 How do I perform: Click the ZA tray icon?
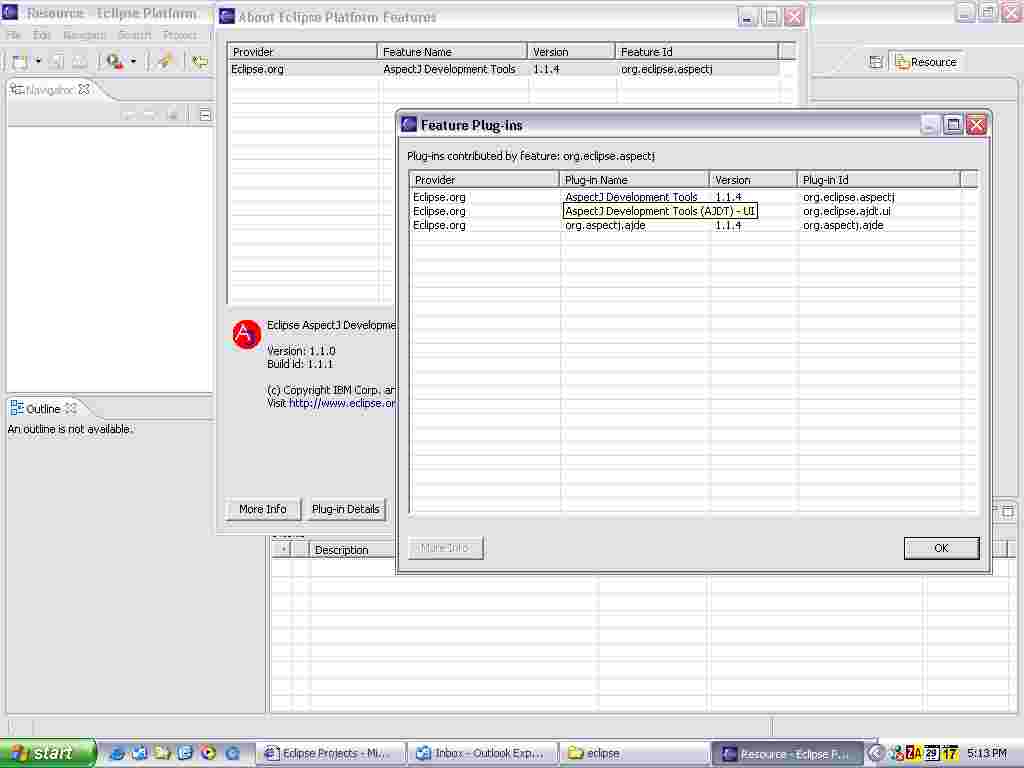click(x=913, y=753)
